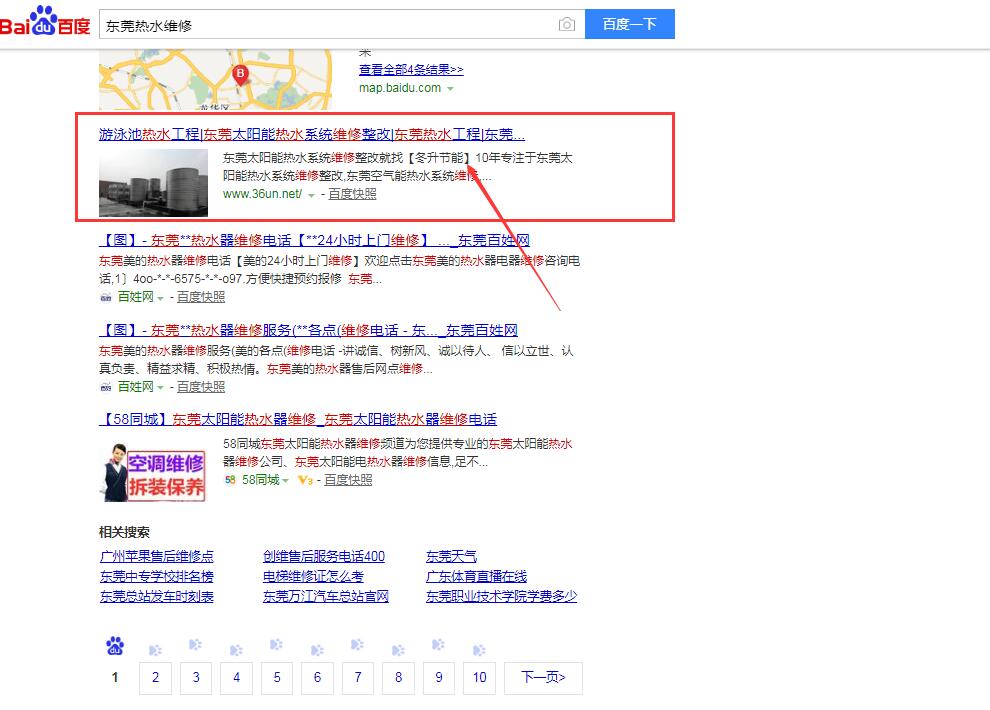Open 查看全部4条结果 map results link
The width and height of the screenshot is (990, 710).
pyautogui.click(x=411, y=70)
